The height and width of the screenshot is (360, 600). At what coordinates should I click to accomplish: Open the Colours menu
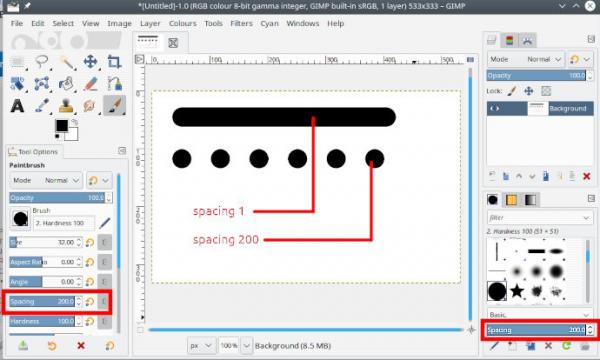(183, 23)
